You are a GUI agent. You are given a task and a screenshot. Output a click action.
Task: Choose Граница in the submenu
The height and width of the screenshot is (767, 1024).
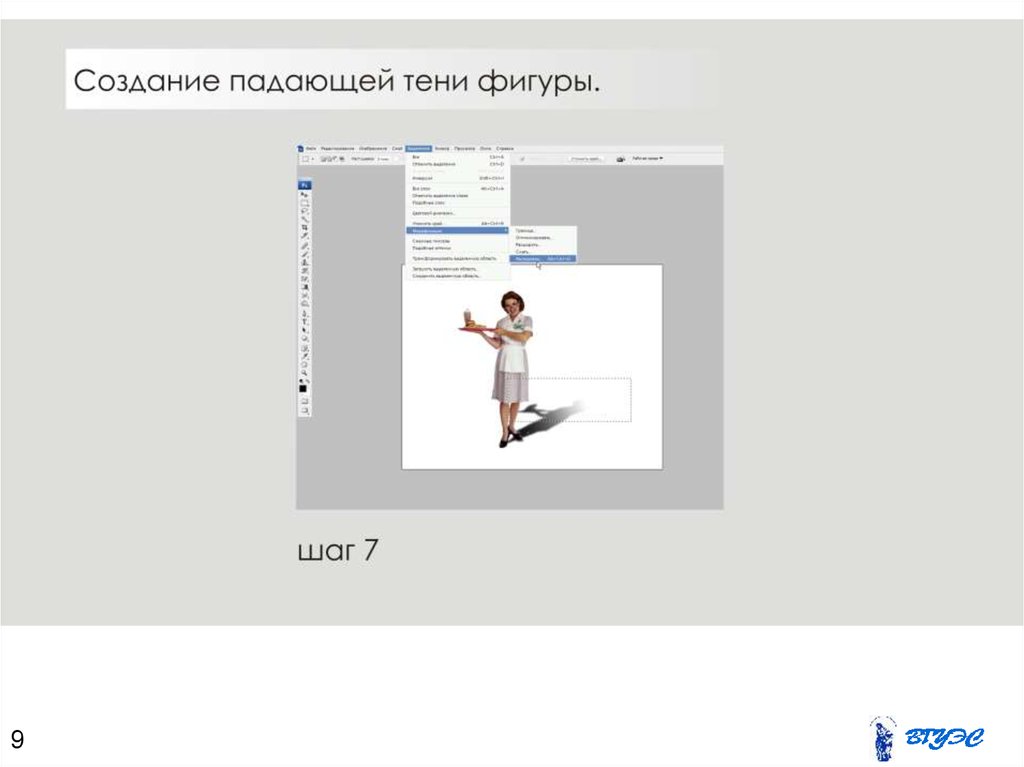point(543,231)
